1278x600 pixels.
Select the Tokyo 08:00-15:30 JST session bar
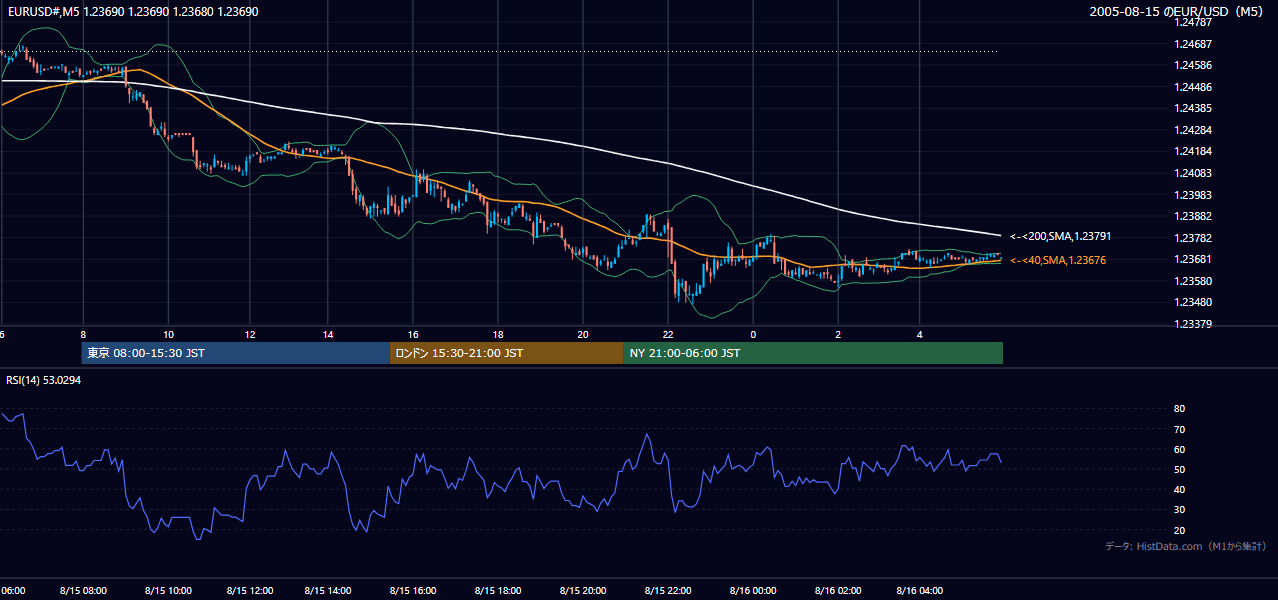click(236, 353)
